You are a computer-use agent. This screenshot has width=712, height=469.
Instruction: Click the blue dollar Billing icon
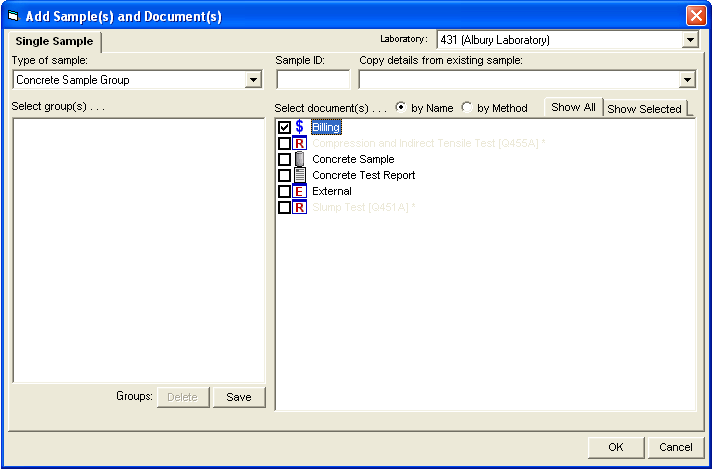(299, 127)
